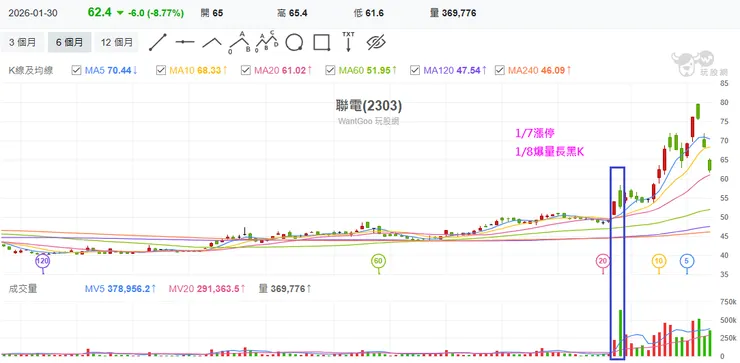Select the 0-A-B-C-D wave pattern tool

point(267,42)
